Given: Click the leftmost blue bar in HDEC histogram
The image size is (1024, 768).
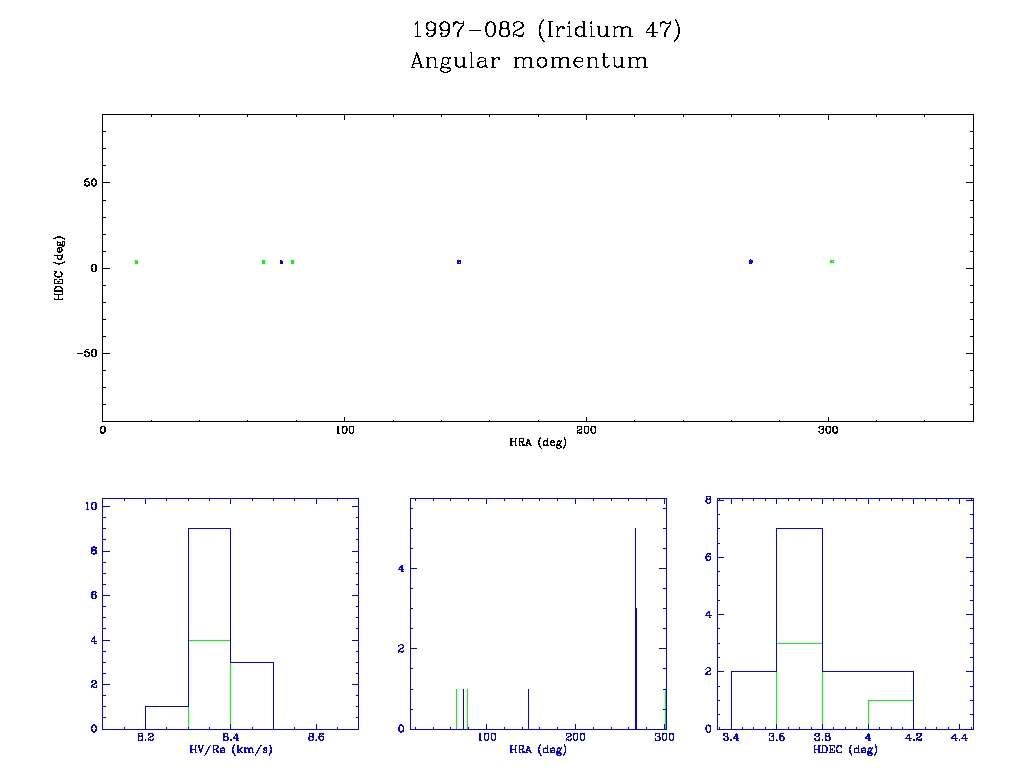Looking at the screenshot, I should [x=753, y=700].
